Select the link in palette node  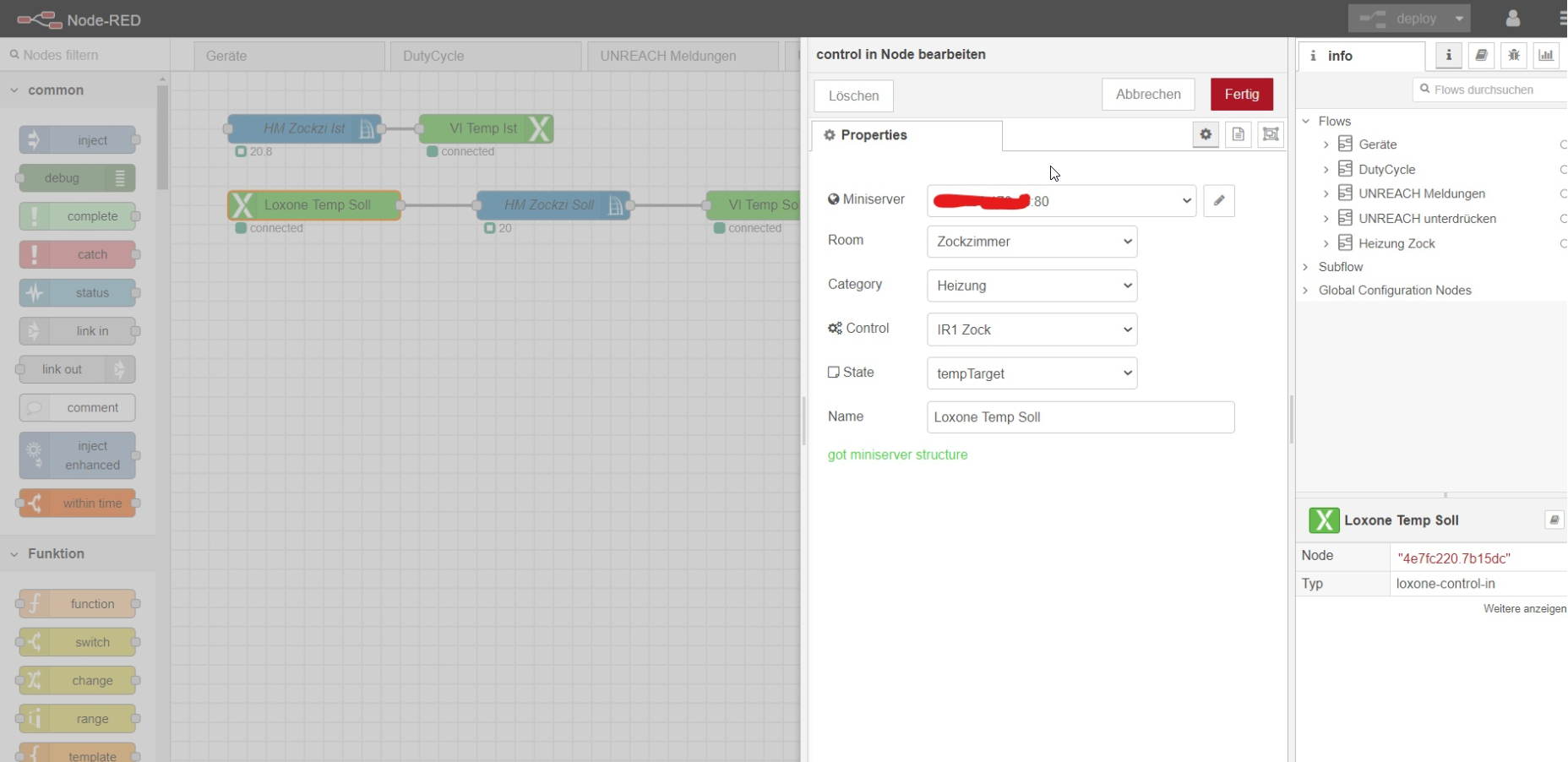(77, 331)
